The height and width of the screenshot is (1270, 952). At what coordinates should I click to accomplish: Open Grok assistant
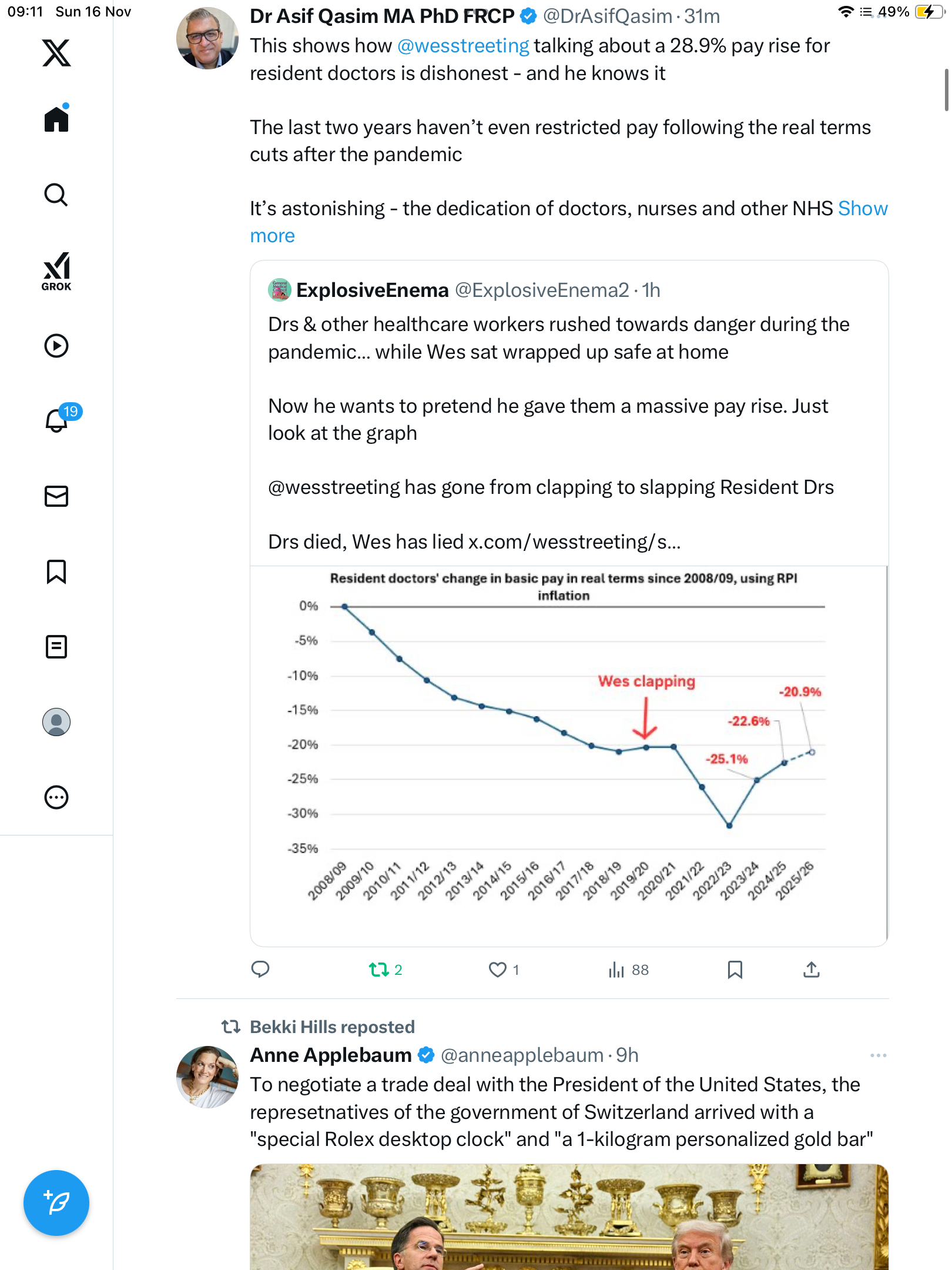(56, 271)
